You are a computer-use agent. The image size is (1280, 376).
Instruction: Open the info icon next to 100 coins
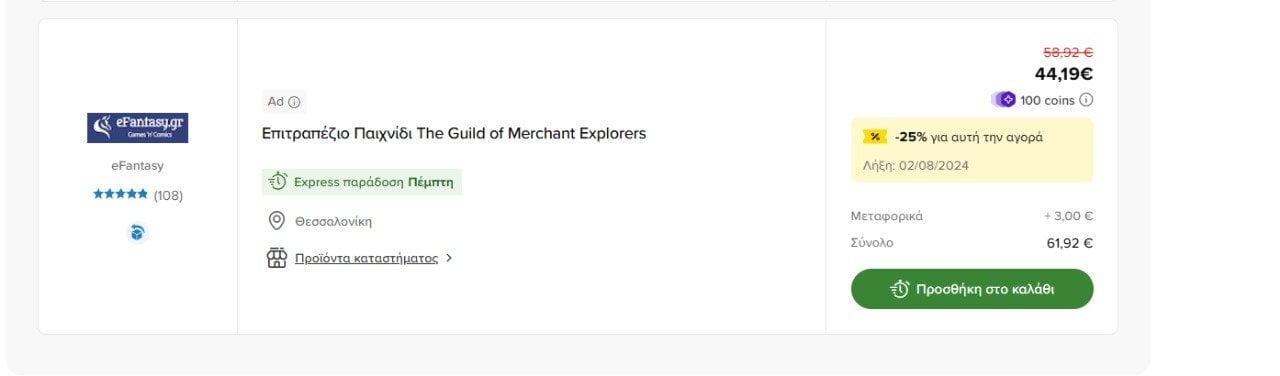coord(1086,100)
